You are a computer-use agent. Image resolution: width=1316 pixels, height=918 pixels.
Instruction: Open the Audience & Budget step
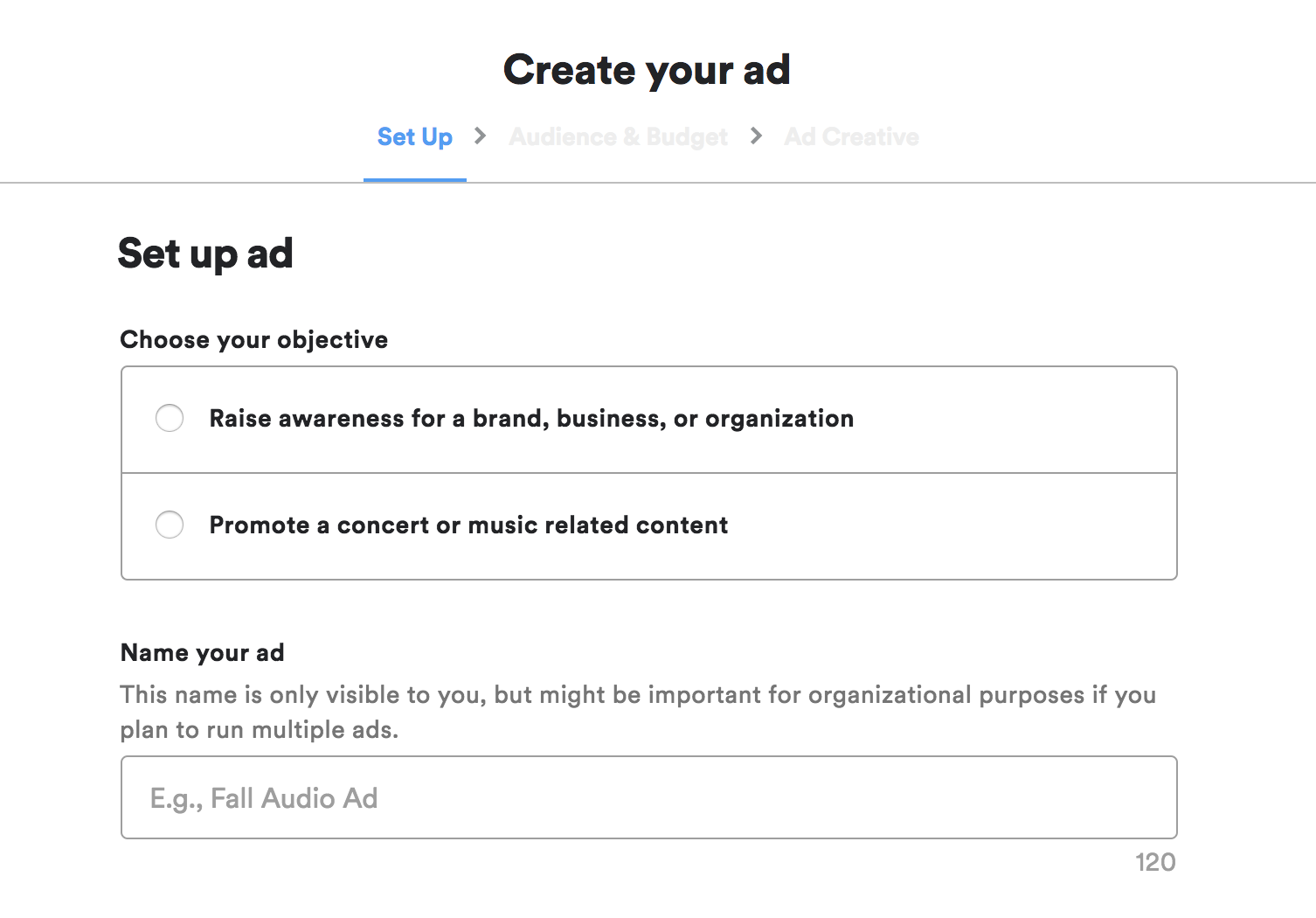click(x=618, y=136)
